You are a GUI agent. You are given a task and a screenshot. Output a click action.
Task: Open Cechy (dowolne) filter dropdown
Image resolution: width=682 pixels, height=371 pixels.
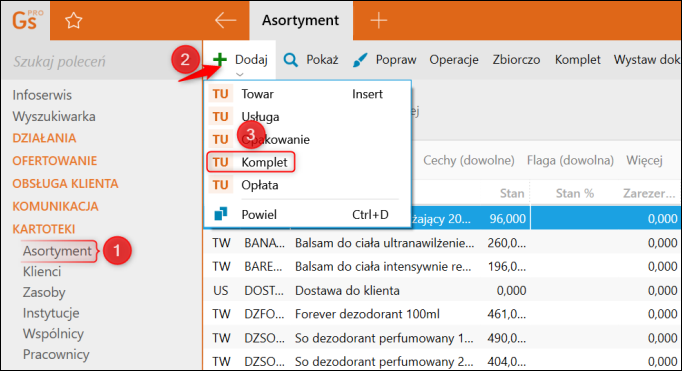point(468,160)
